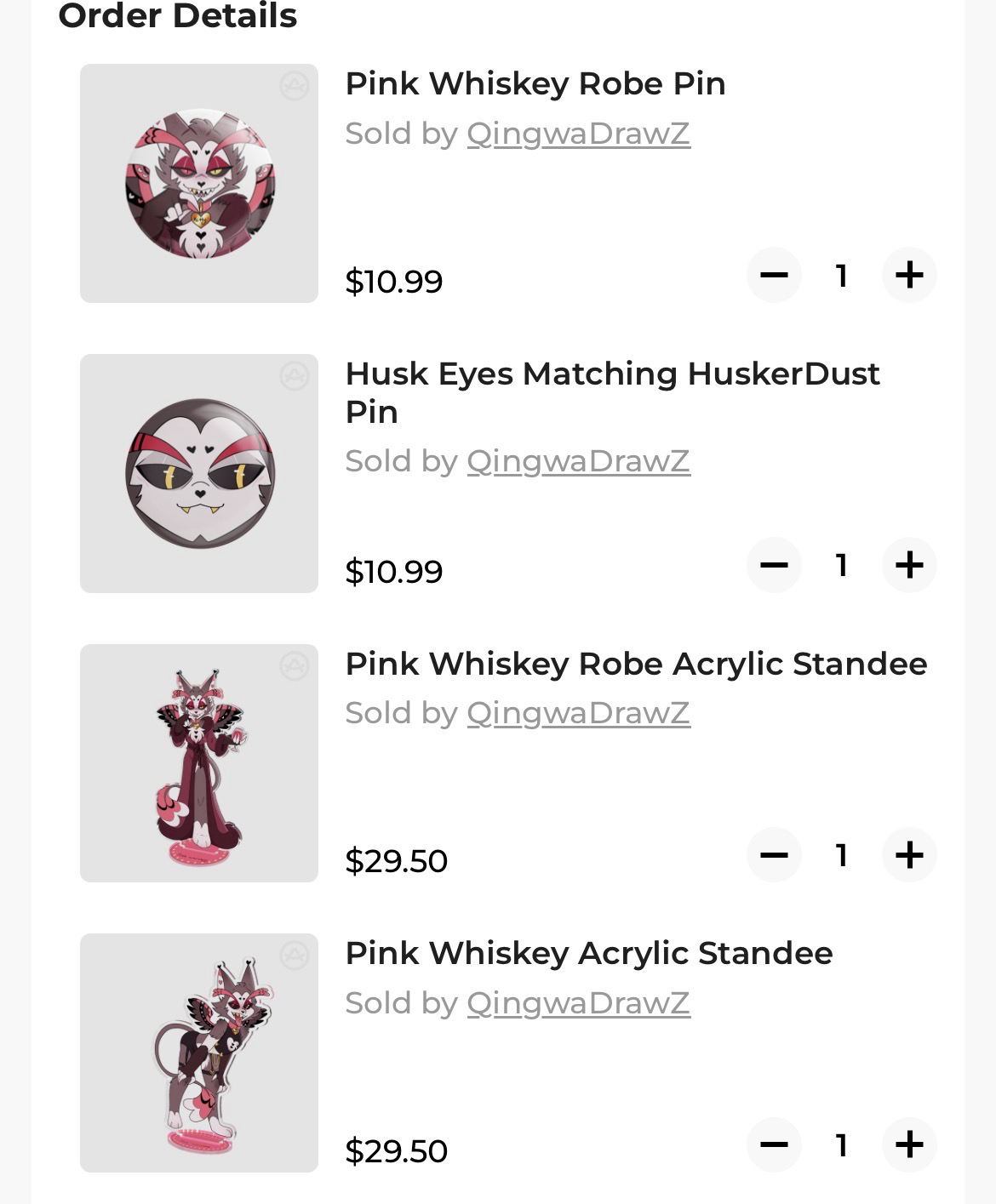Tap the Pink Whiskey Robe Acrylic Standee title

click(635, 664)
